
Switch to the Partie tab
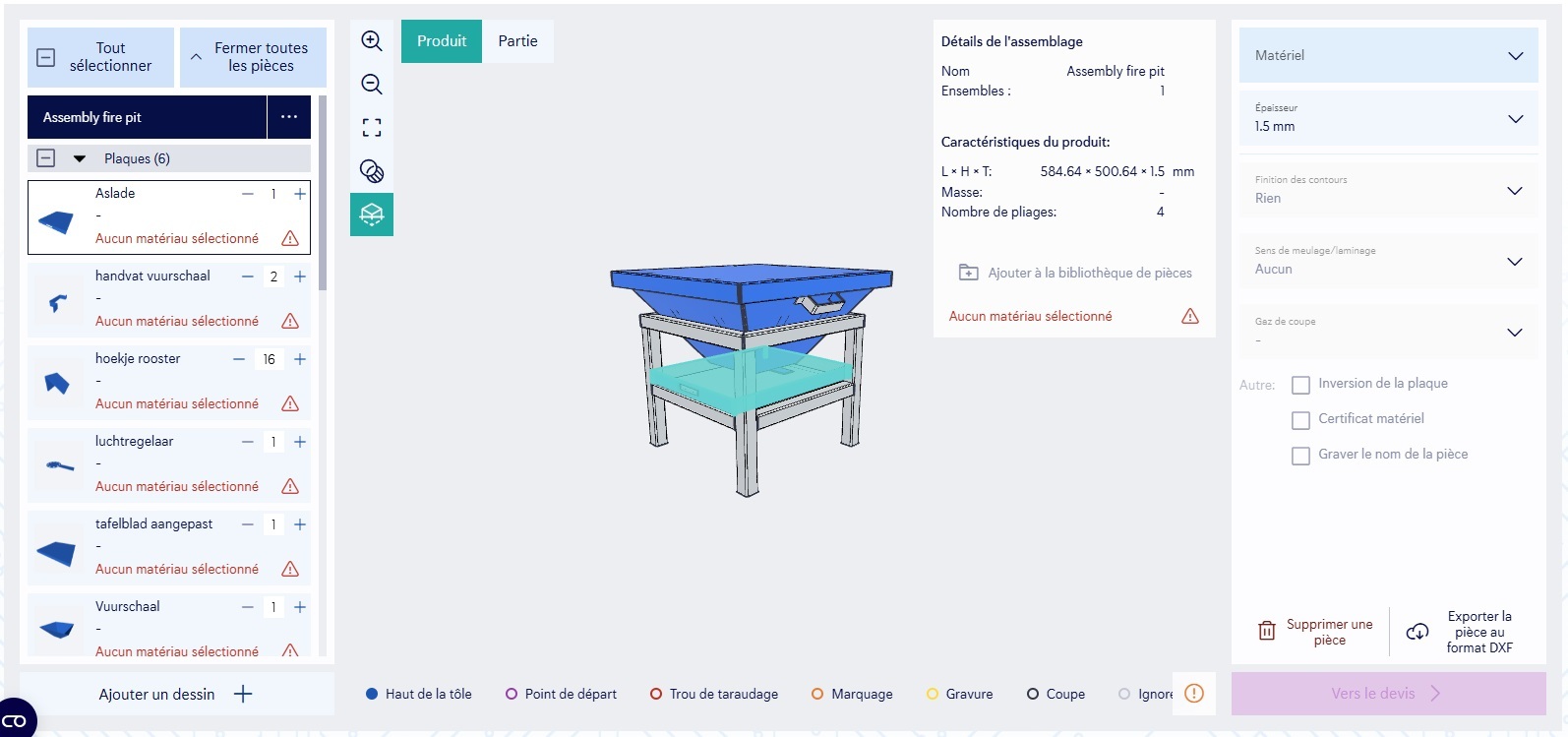517,41
